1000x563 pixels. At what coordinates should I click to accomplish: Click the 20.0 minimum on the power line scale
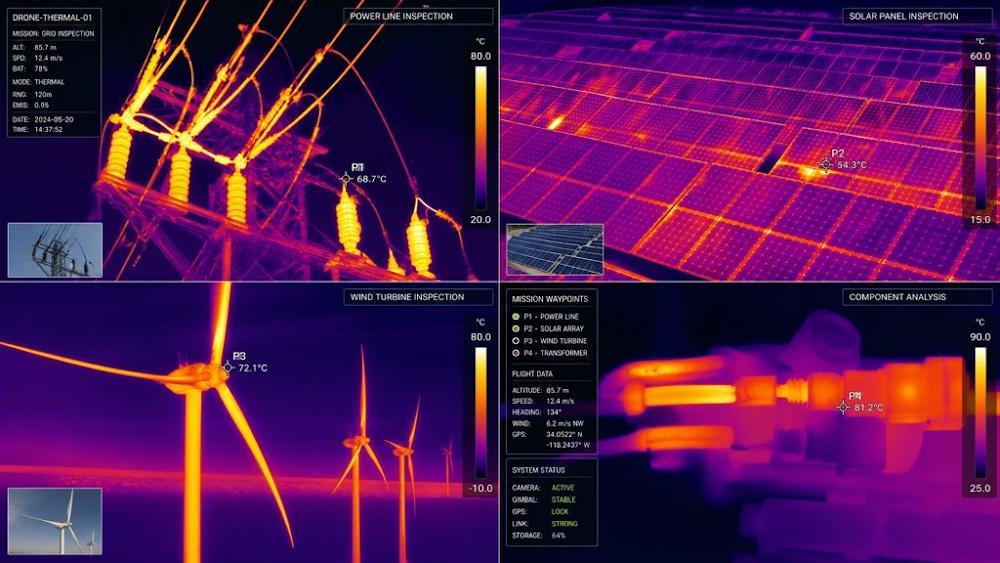[480, 219]
